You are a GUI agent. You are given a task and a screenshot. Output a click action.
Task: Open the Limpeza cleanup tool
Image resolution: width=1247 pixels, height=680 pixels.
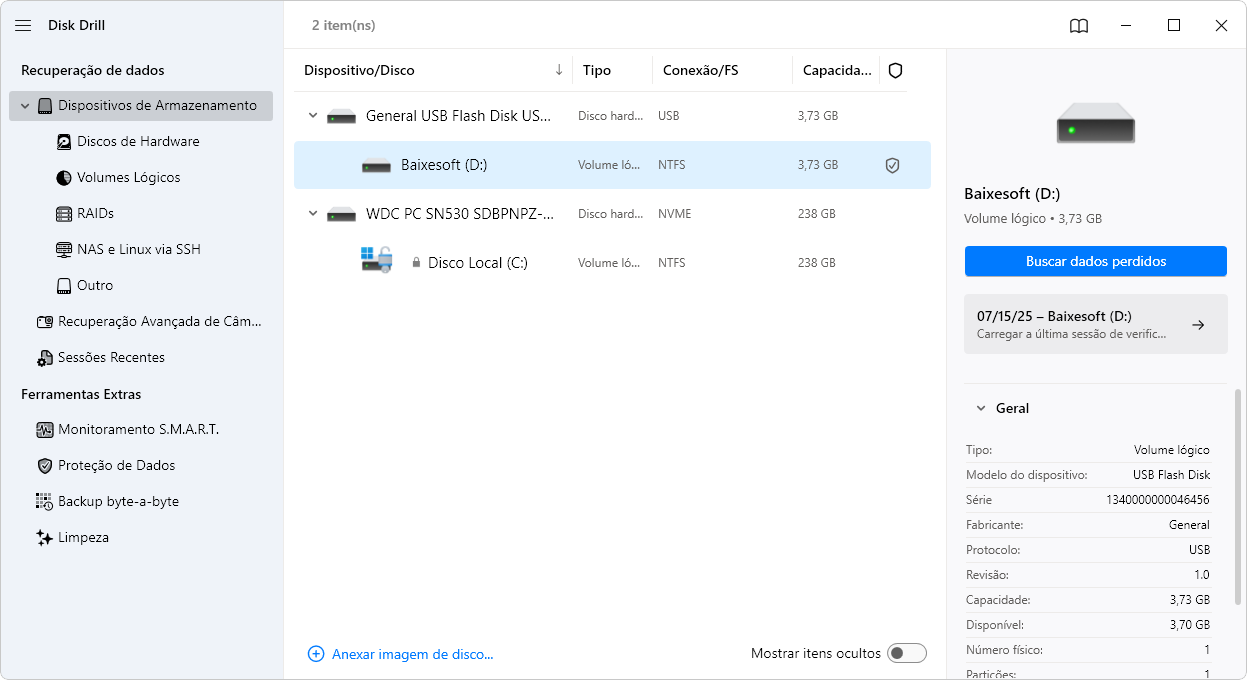(83, 537)
